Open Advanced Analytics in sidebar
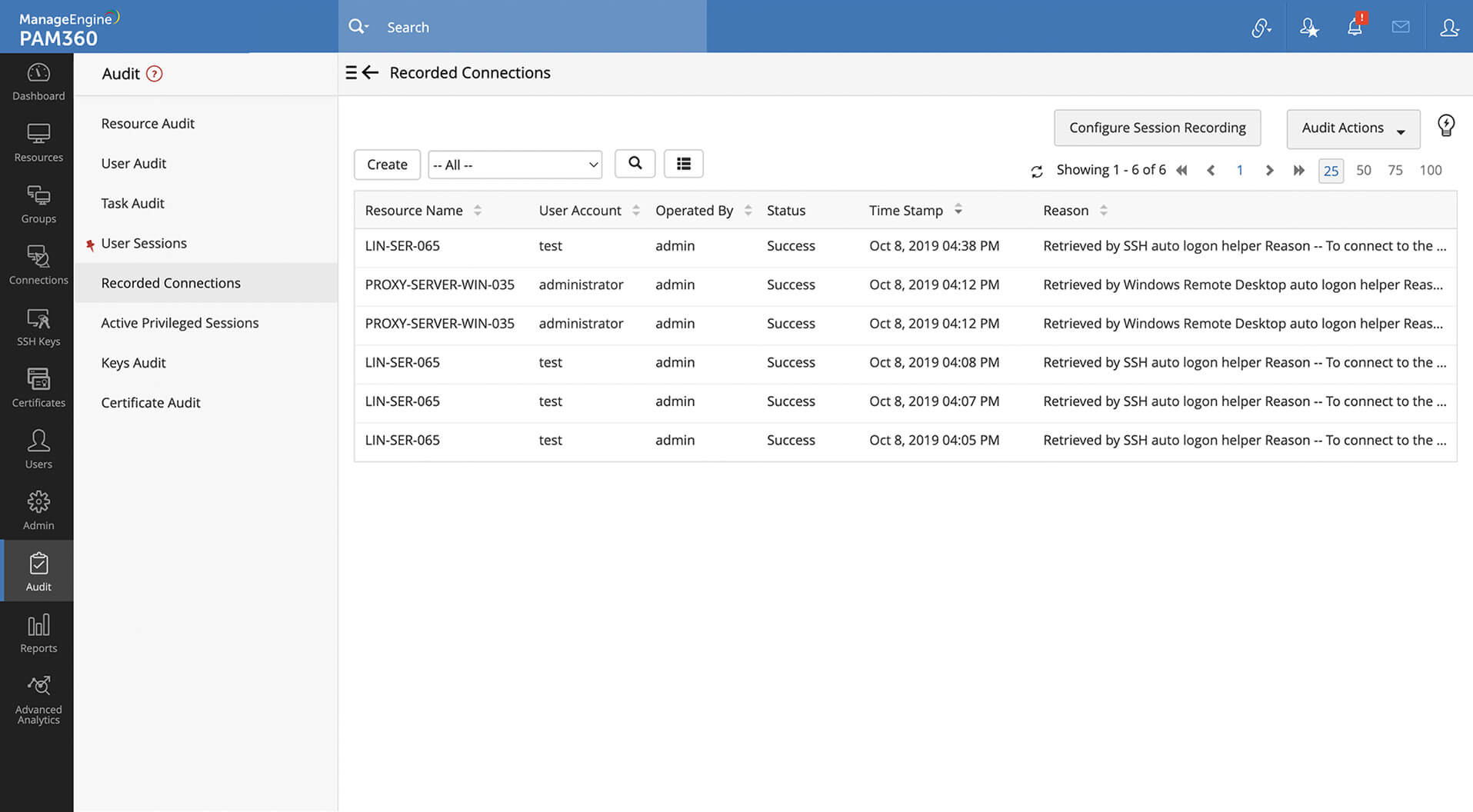Screen dimensions: 1473x812 [x=38, y=700]
